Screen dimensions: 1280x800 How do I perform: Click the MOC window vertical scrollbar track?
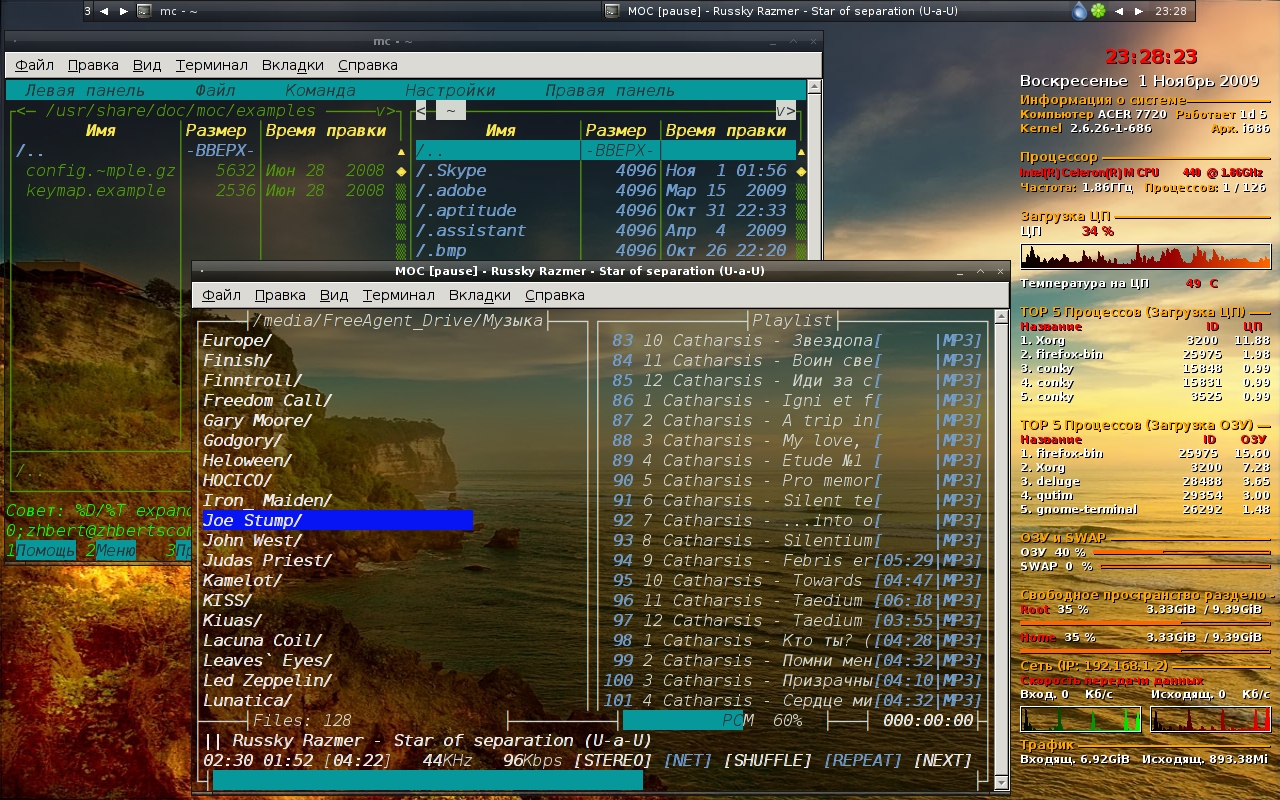[1002, 550]
